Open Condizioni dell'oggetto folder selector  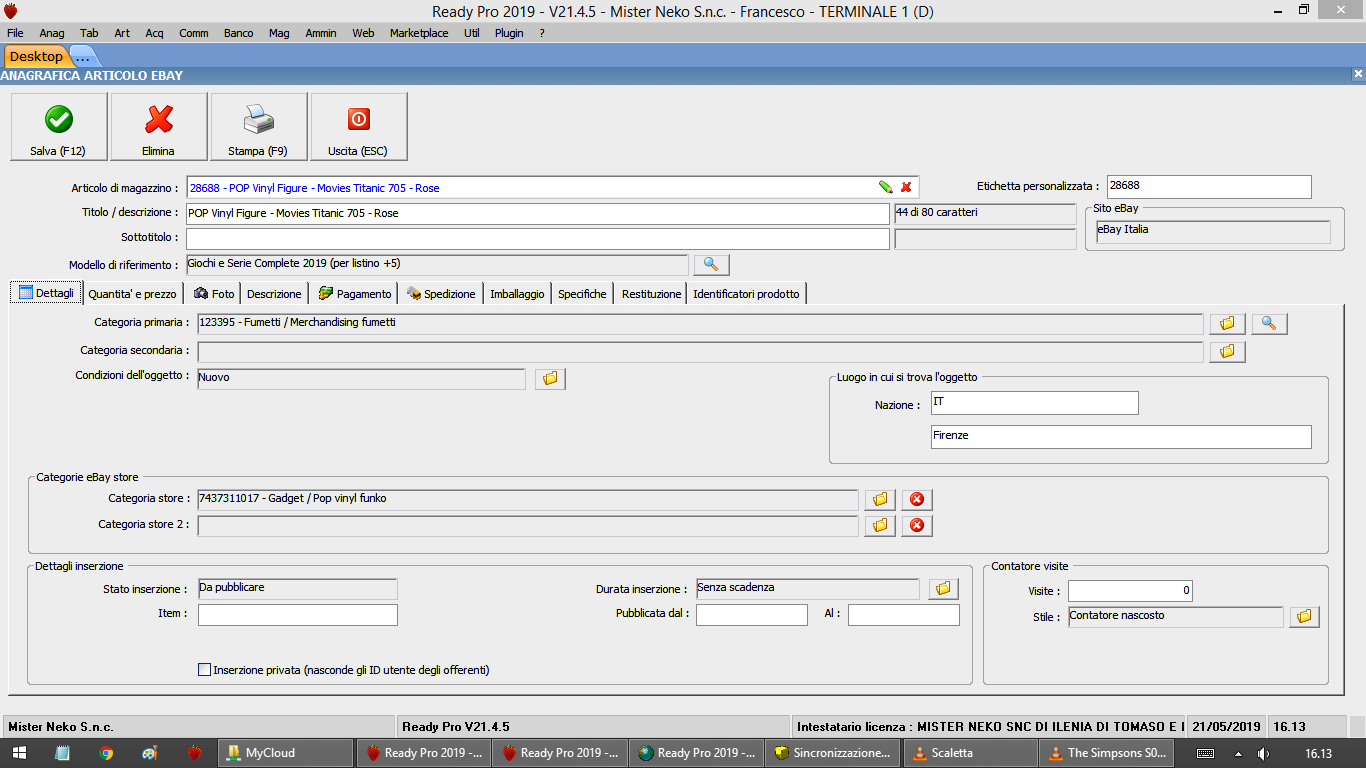550,379
